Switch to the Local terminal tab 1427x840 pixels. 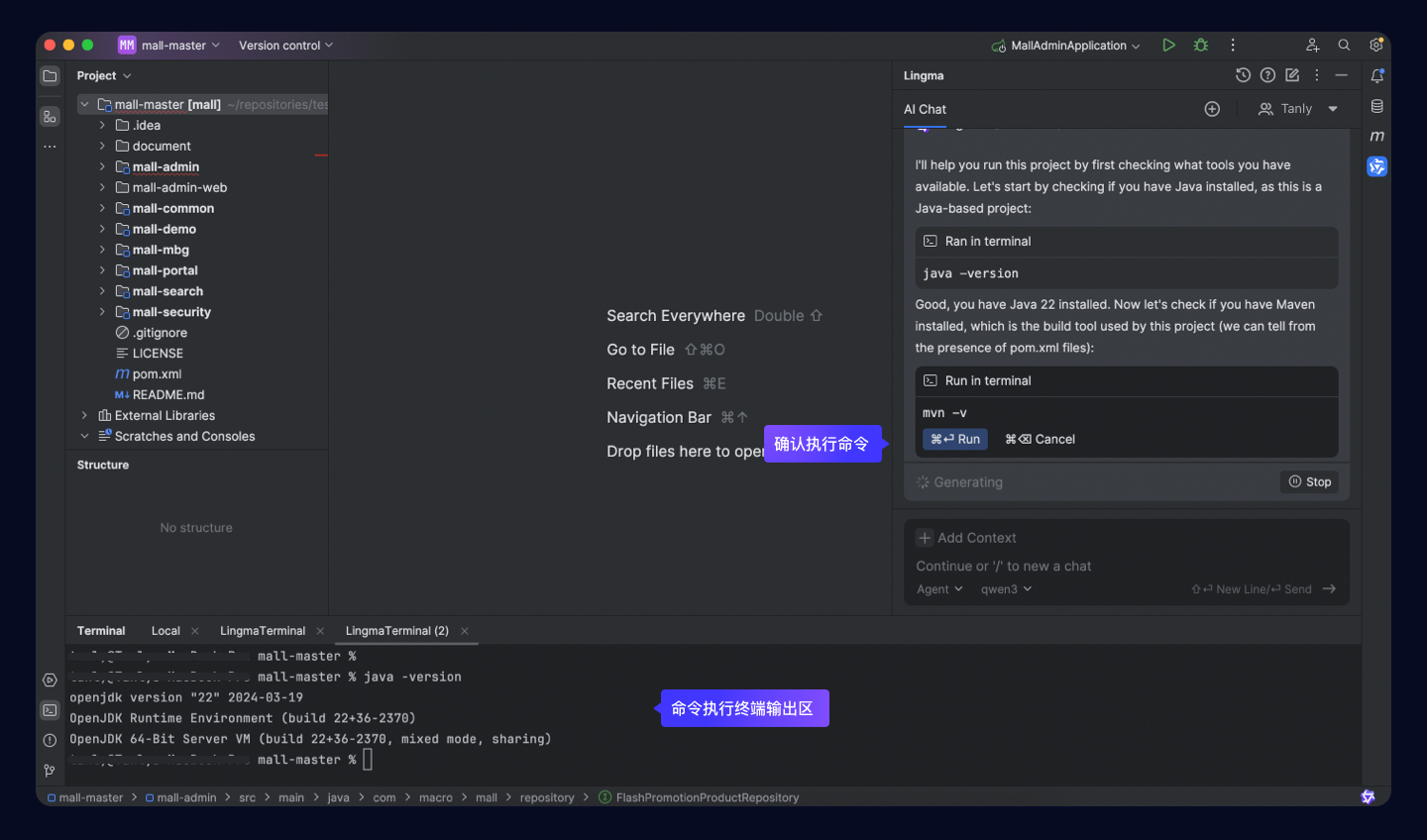(x=165, y=631)
